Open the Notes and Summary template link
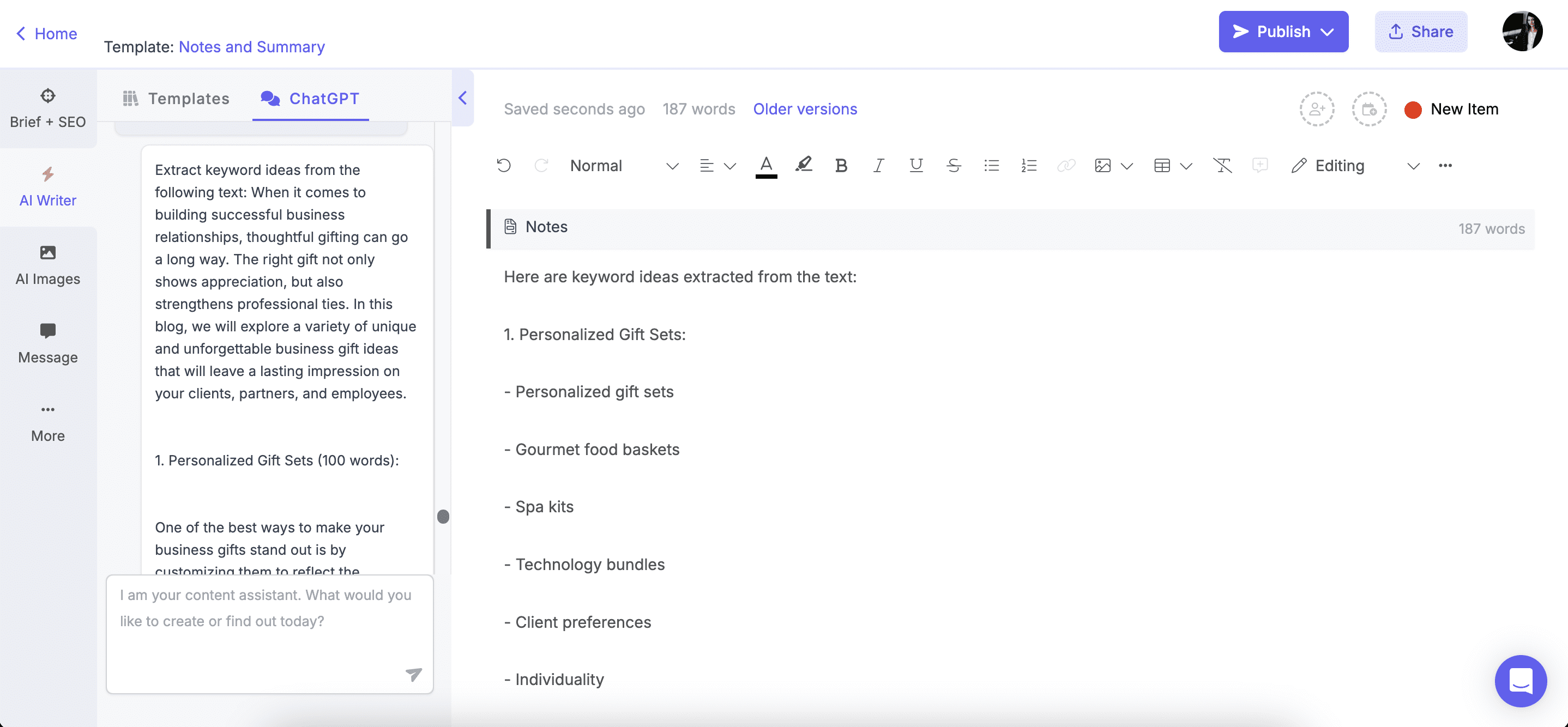The width and height of the screenshot is (1568, 727). pyautogui.click(x=251, y=47)
